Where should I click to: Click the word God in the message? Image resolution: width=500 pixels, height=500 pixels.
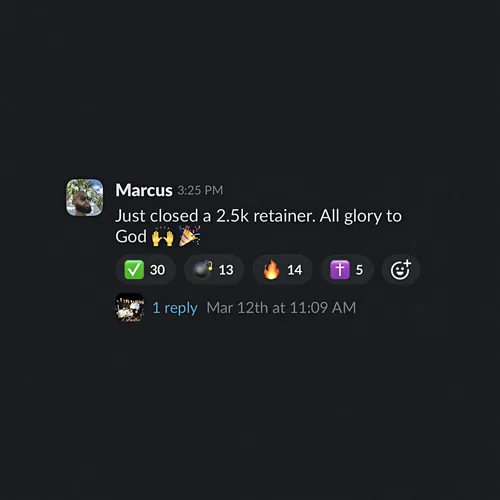(x=131, y=237)
